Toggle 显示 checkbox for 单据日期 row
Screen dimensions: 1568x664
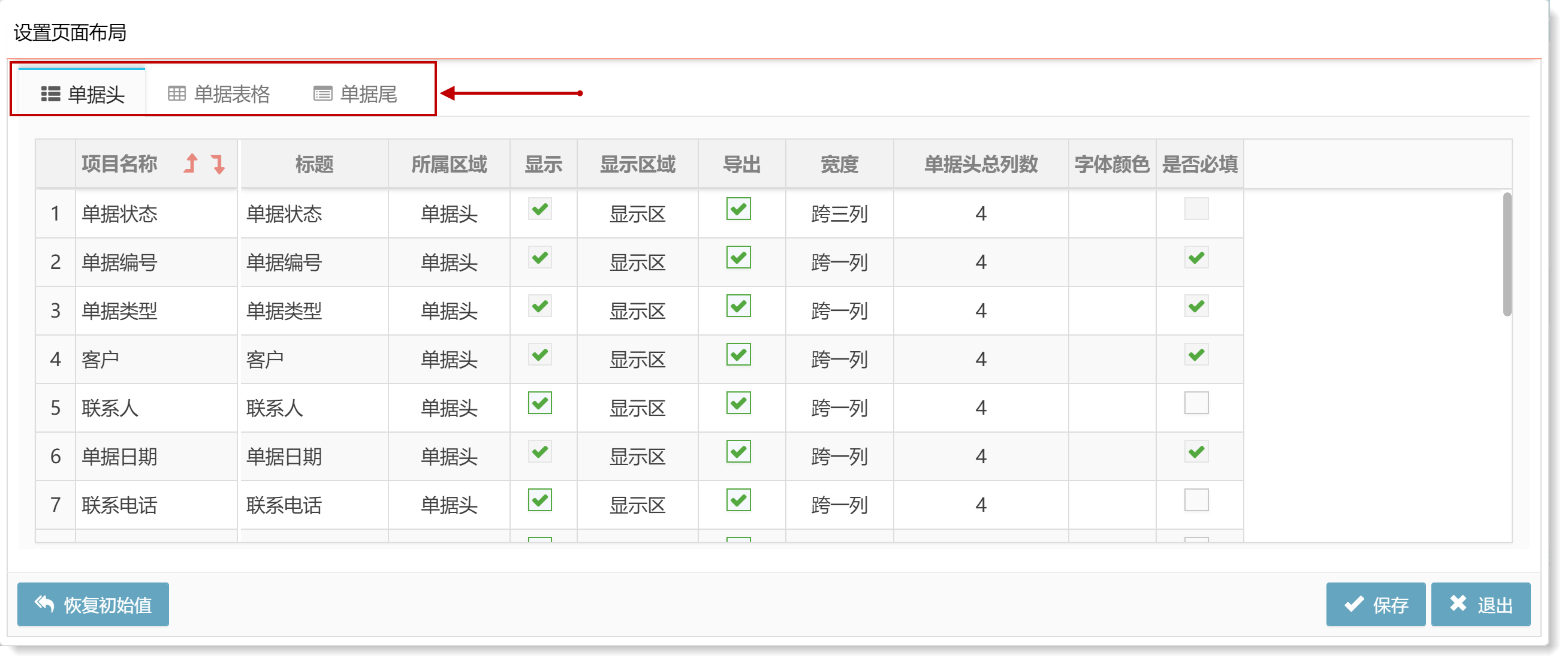[x=540, y=452]
